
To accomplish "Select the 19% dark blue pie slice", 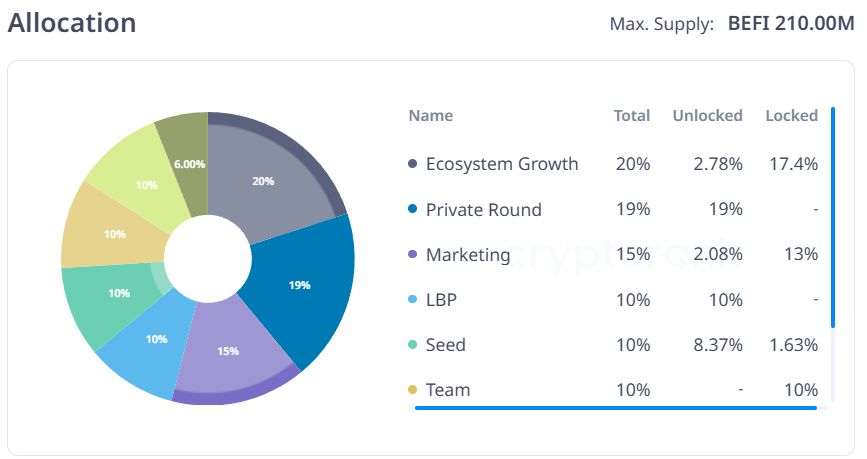I will coord(302,285).
